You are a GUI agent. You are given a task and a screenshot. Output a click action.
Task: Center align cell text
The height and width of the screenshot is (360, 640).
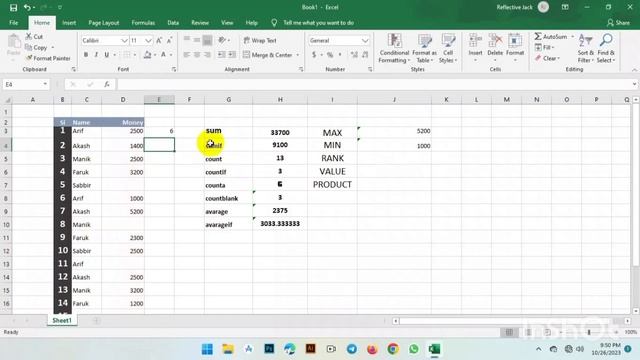197,55
